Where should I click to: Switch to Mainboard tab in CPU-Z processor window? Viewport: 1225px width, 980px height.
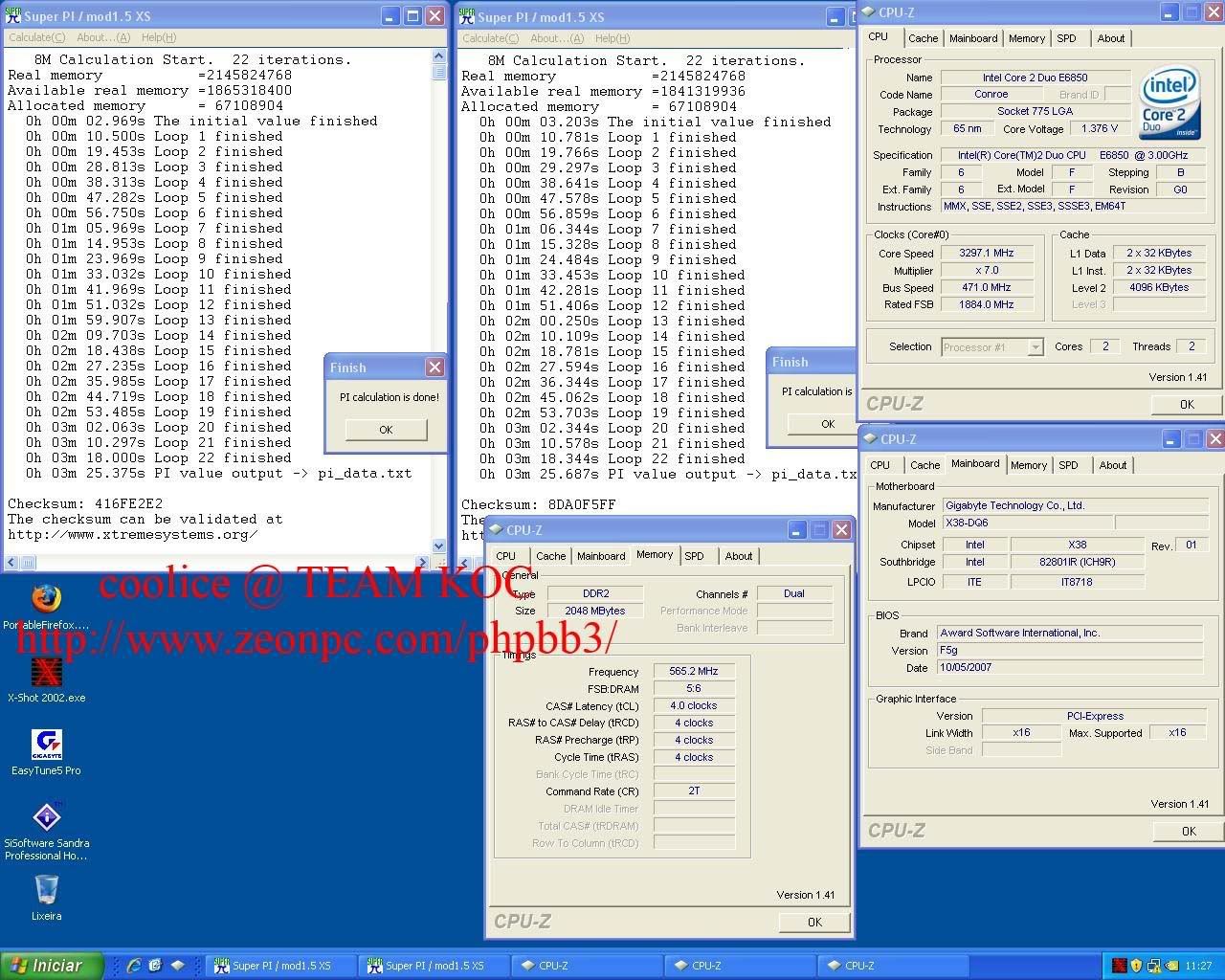pos(973,38)
